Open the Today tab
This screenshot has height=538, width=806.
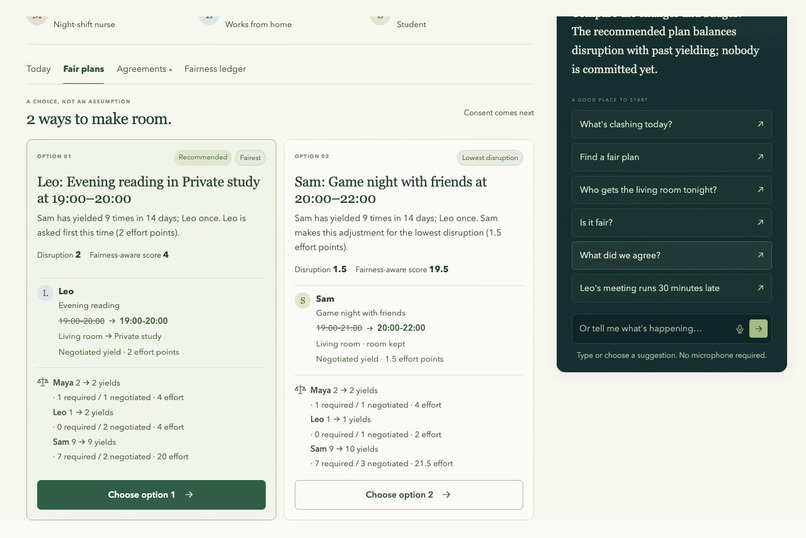[39, 69]
